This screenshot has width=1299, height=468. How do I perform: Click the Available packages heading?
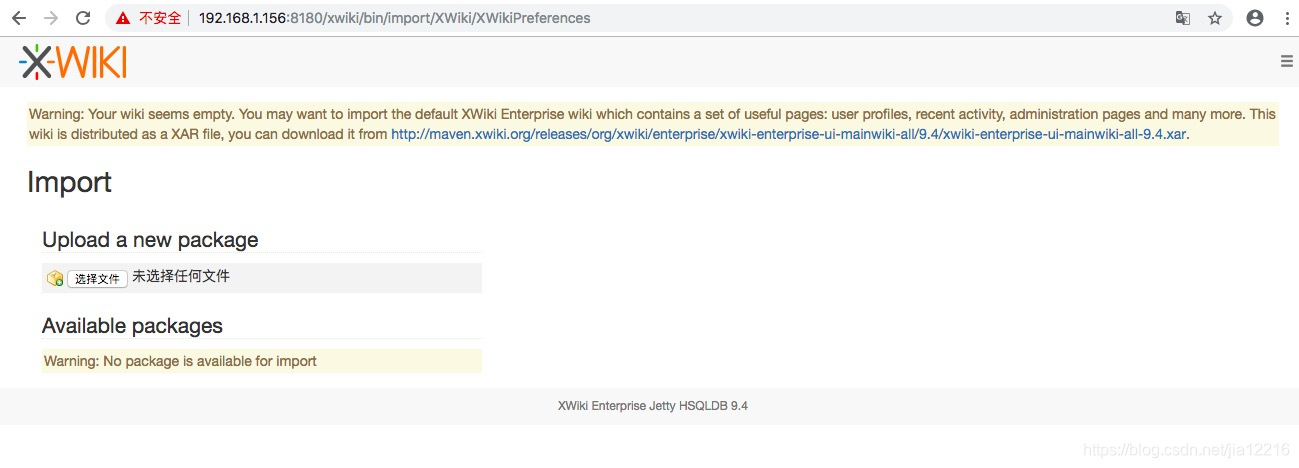(x=132, y=326)
